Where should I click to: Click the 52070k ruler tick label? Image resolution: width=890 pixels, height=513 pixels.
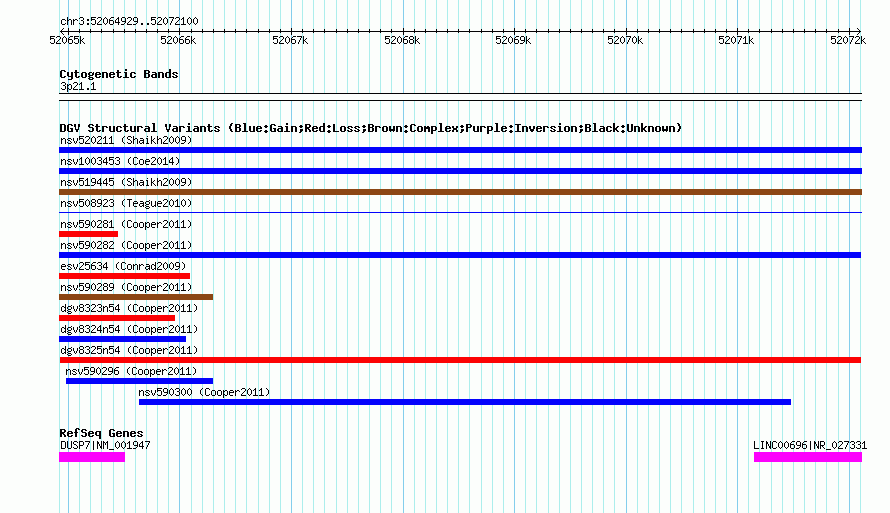625,40
